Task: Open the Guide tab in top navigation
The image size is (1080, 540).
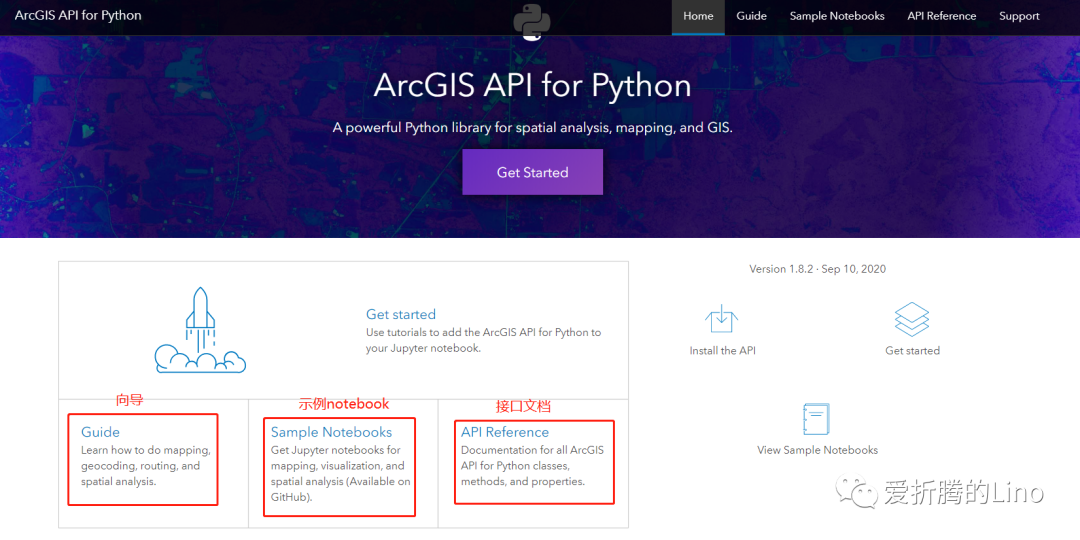Action: tap(751, 17)
